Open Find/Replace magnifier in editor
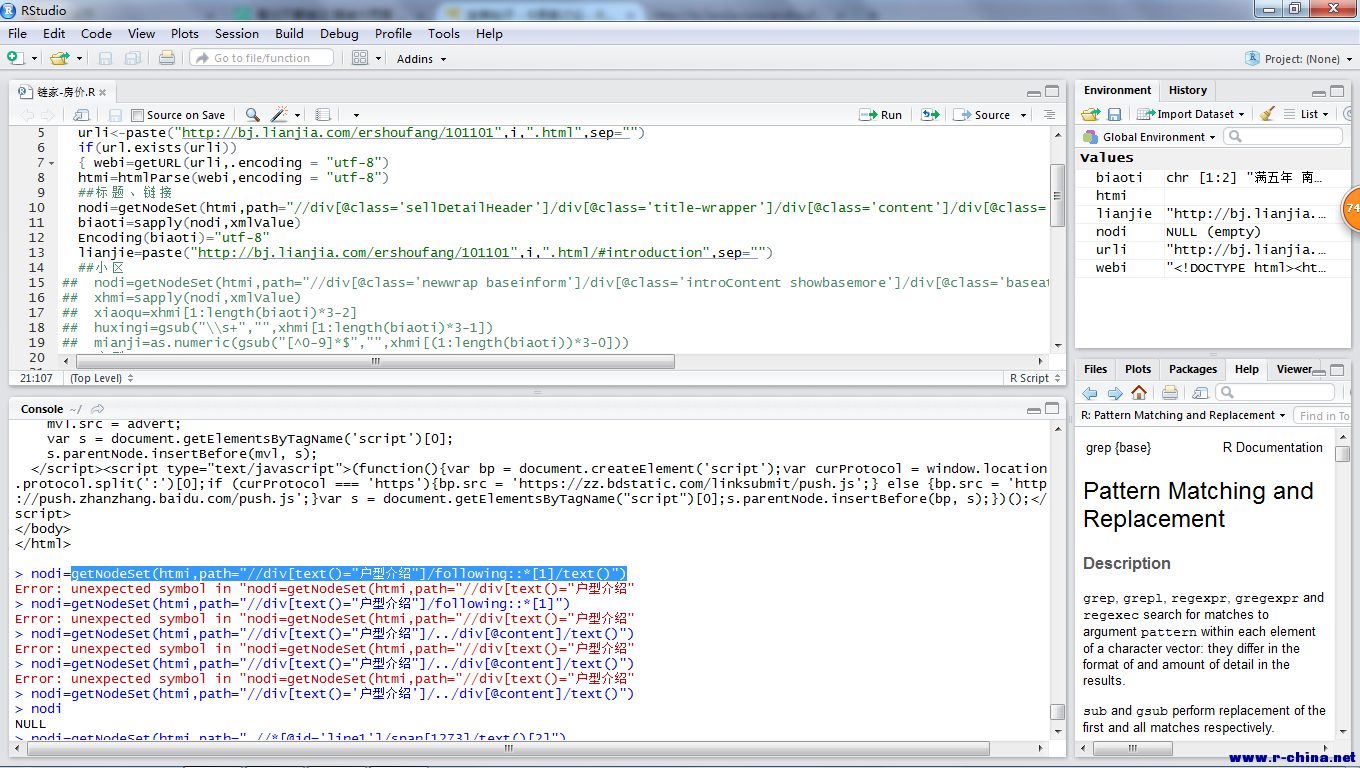Viewport: 1360px width, 768px height. click(x=252, y=115)
